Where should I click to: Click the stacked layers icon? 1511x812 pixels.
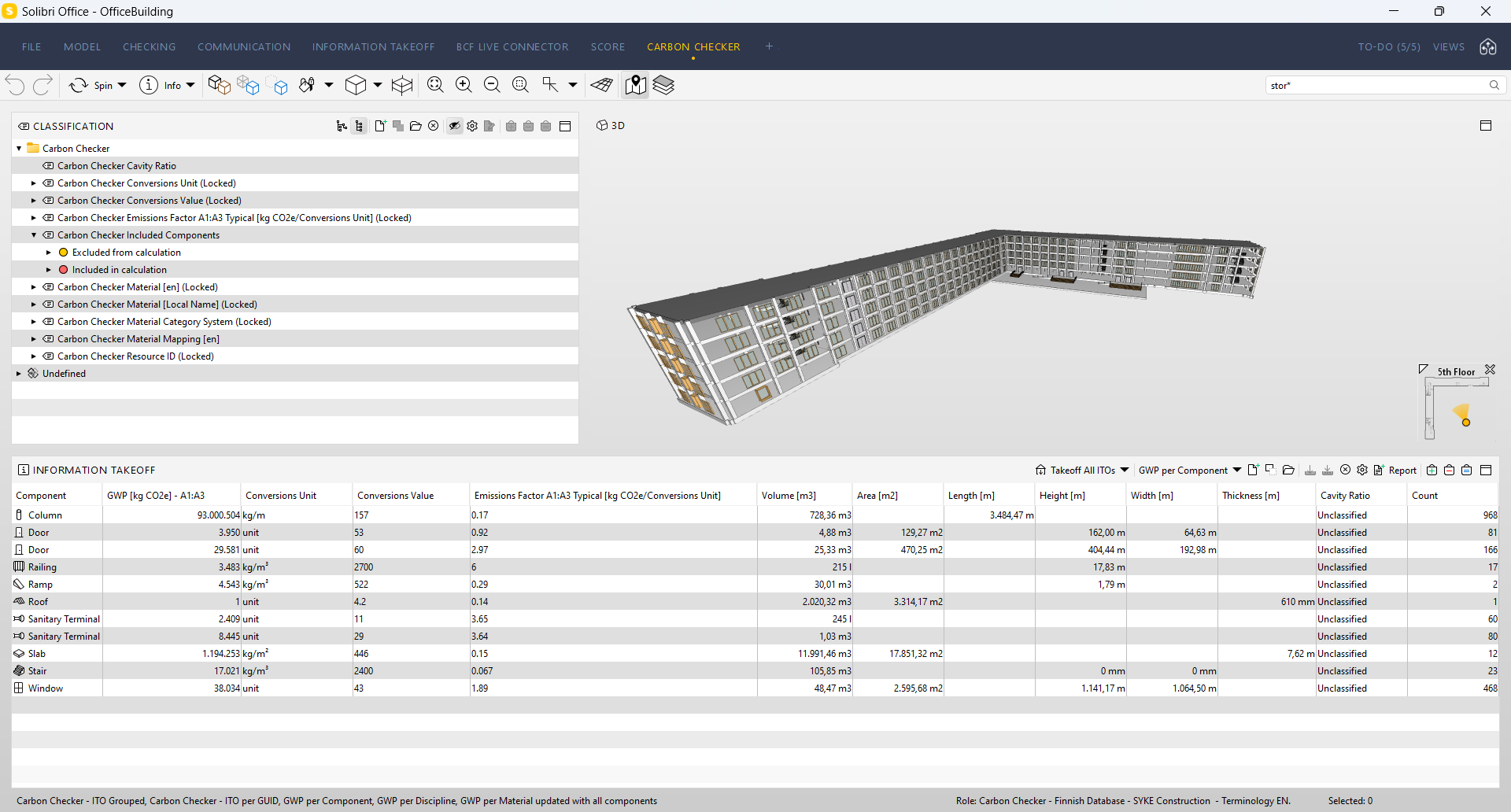pyautogui.click(x=663, y=85)
